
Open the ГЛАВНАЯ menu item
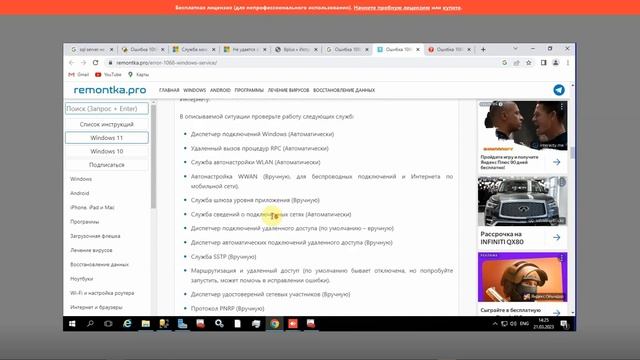[169, 90]
